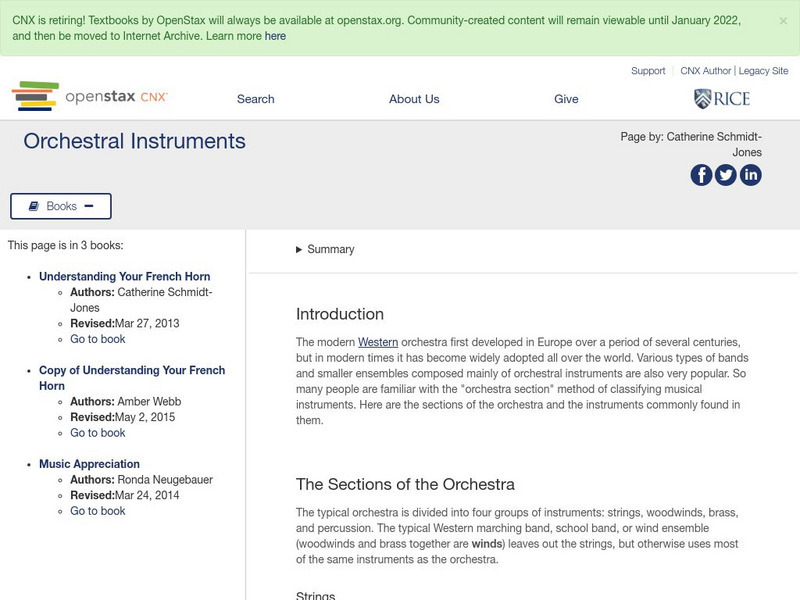The image size is (800, 600).
Task: Click the book icon in the Books button
Action: tap(36, 206)
